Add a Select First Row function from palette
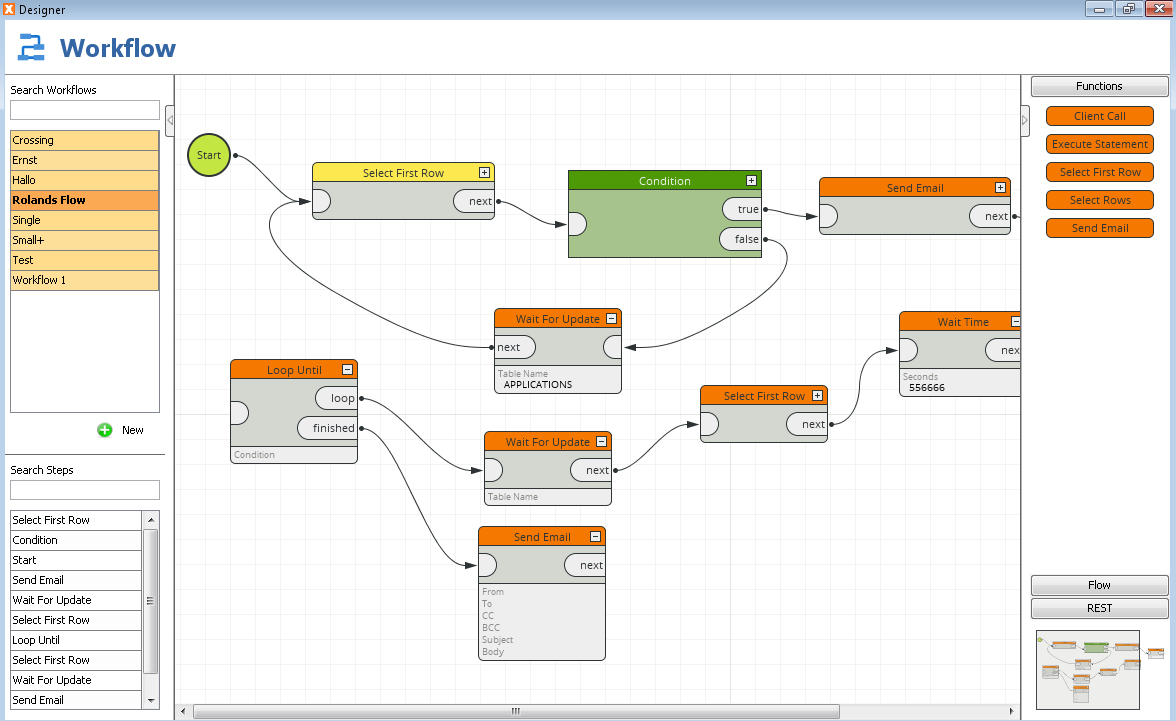This screenshot has width=1176, height=721. click(1100, 172)
